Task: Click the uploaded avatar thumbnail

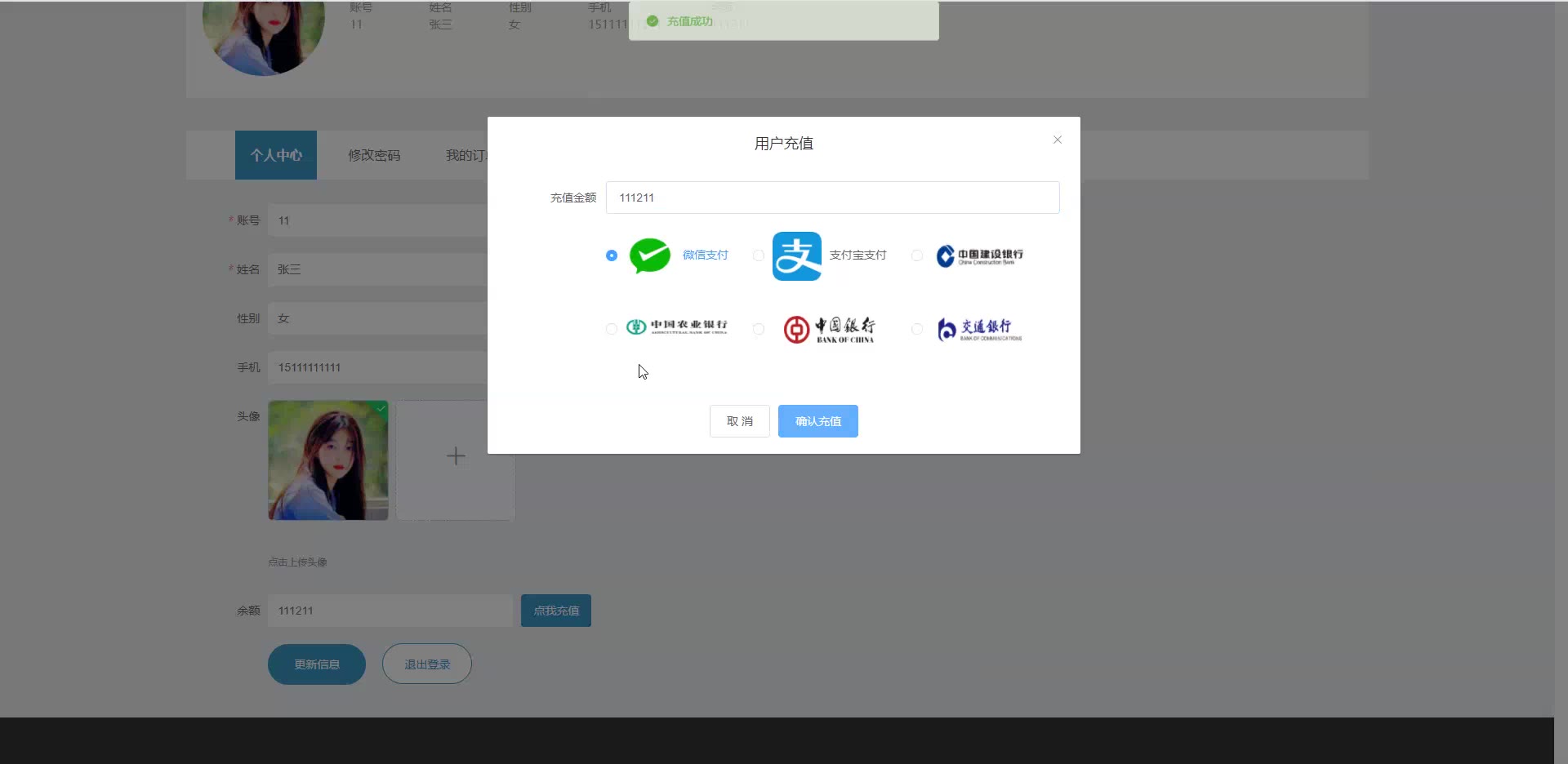Action: coord(328,460)
